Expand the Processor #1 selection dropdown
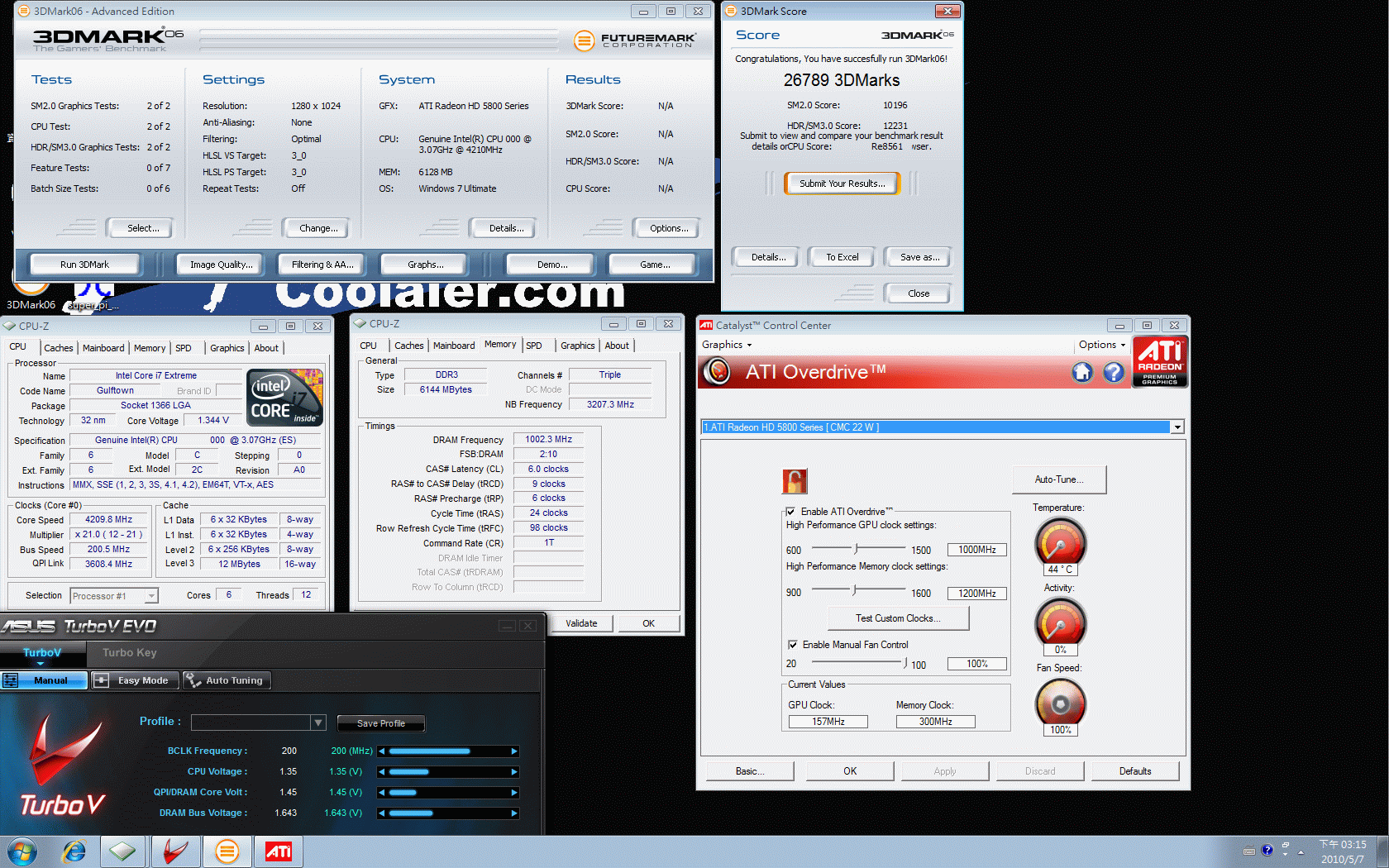This screenshot has height=868, width=1389. pyautogui.click(x=151, y=596)
